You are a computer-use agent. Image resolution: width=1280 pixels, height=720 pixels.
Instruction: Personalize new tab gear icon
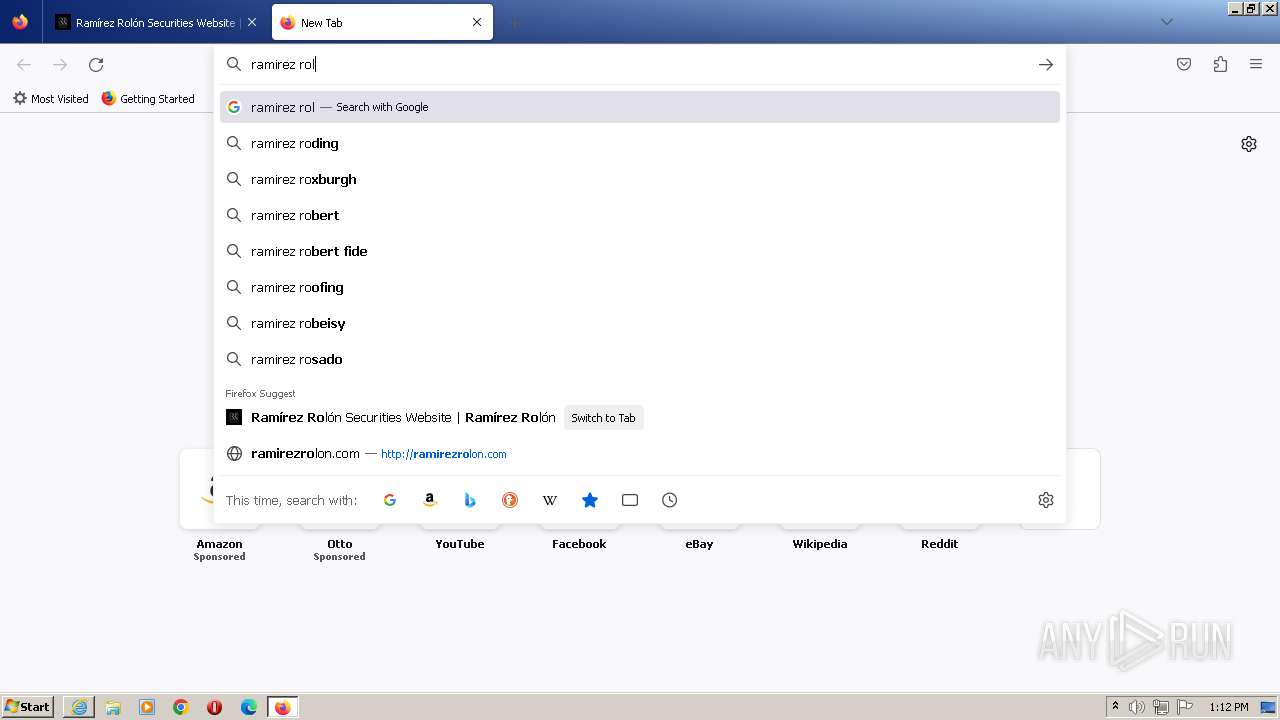[x=1249, y=144]
